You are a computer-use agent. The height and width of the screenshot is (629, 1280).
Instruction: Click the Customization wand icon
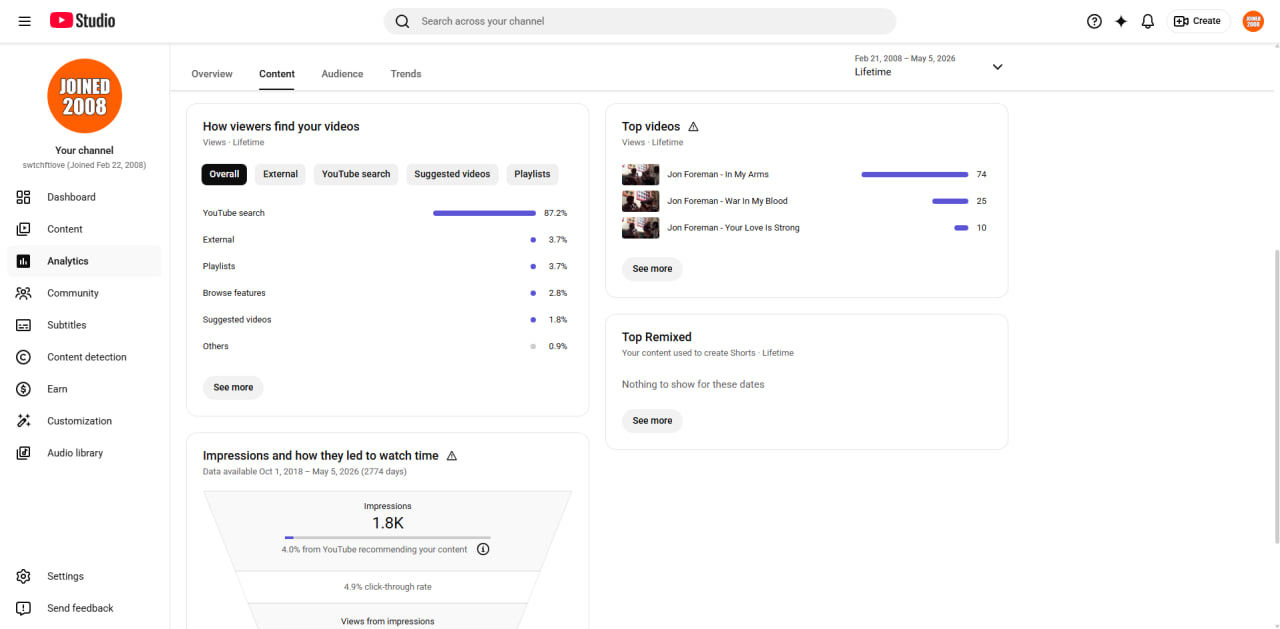(24, 421)
